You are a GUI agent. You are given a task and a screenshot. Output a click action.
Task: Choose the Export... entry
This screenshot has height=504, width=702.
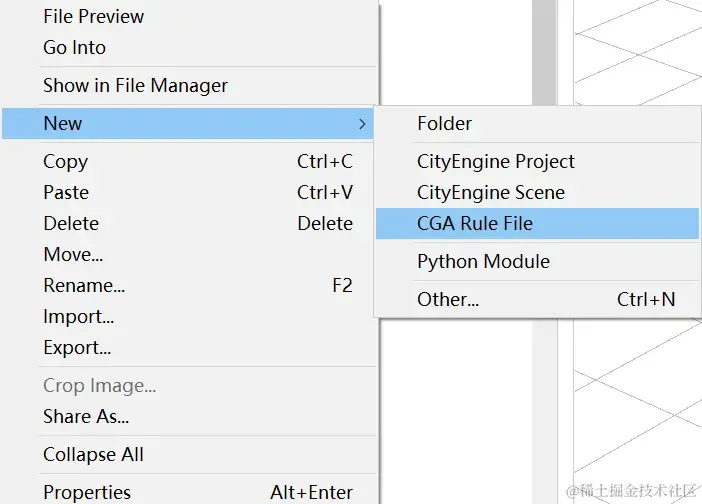tap(77, 348)
